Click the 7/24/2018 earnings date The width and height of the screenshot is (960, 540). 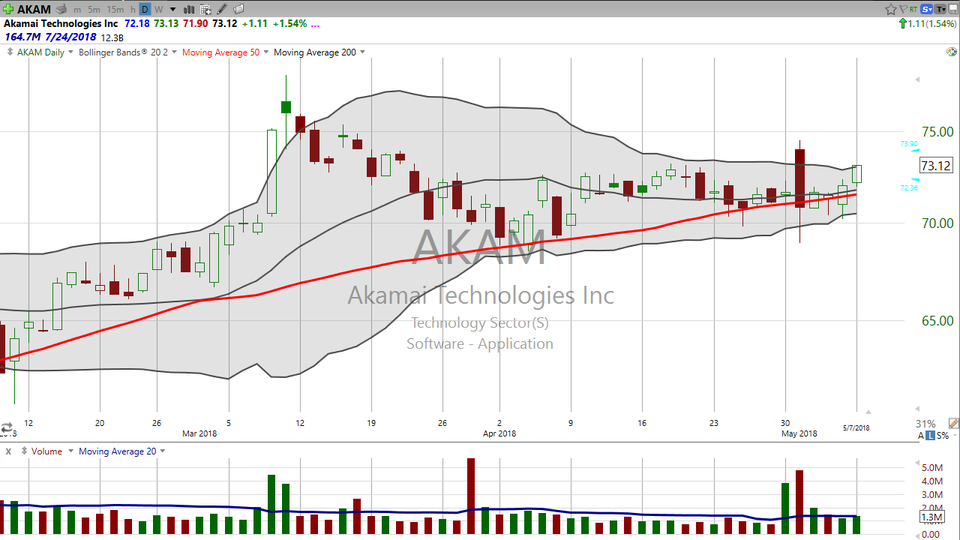70,37
